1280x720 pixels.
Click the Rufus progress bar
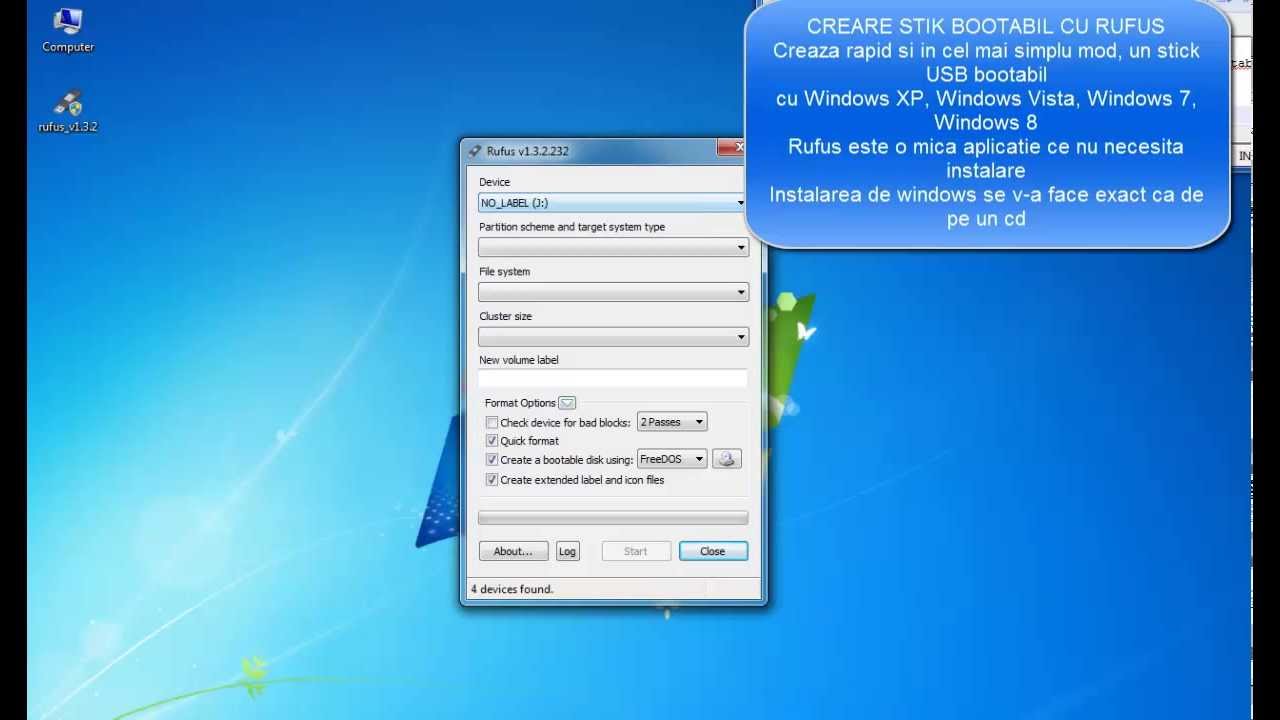point(613,518)
